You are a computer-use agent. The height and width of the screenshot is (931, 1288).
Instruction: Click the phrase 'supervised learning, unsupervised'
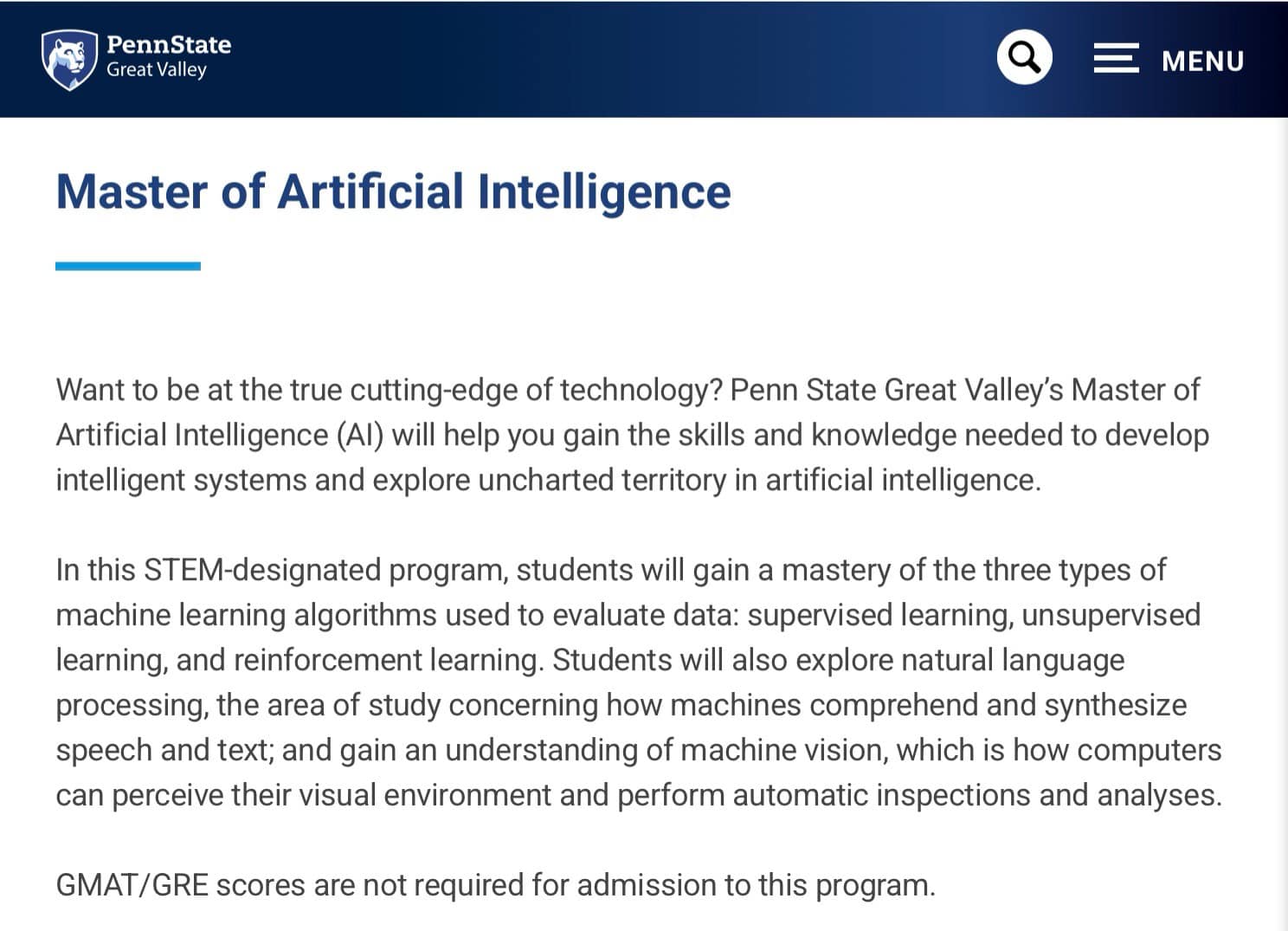click(974, 615)
